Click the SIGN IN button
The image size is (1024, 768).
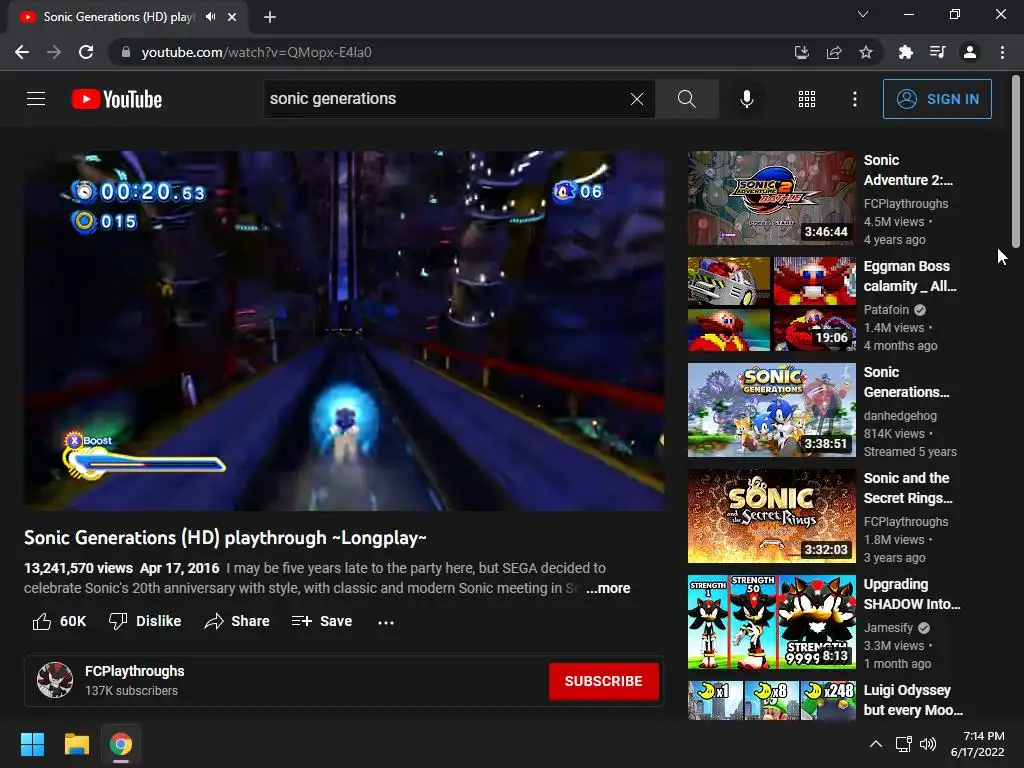[937, 99]
